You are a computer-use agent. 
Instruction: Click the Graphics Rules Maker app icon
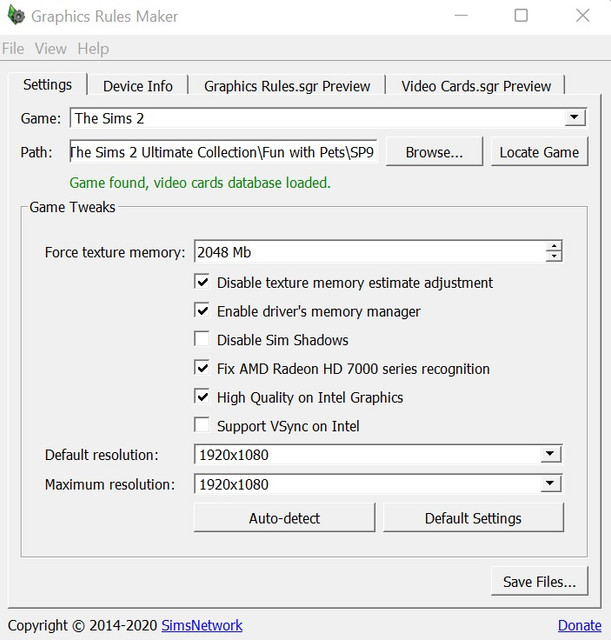(16, 16)
